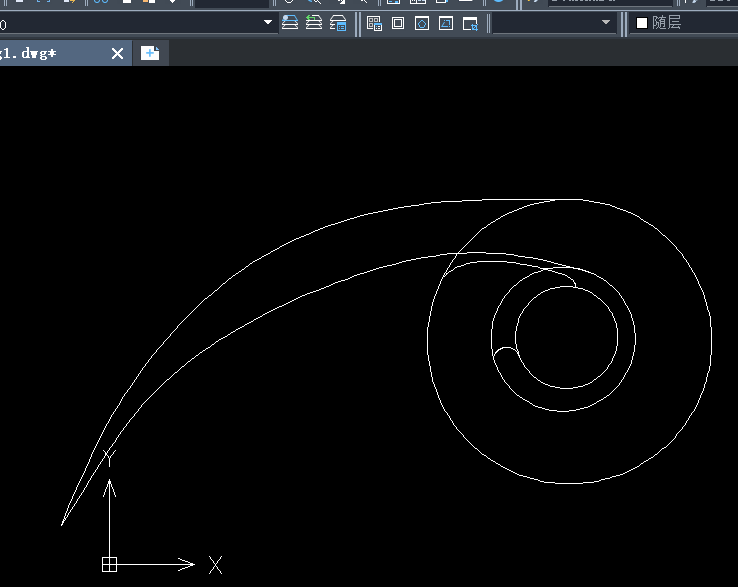Click the Layer Previous icon with green arrow
The width and height of the screenshot is (738, 587).
(x=314, y=22)
